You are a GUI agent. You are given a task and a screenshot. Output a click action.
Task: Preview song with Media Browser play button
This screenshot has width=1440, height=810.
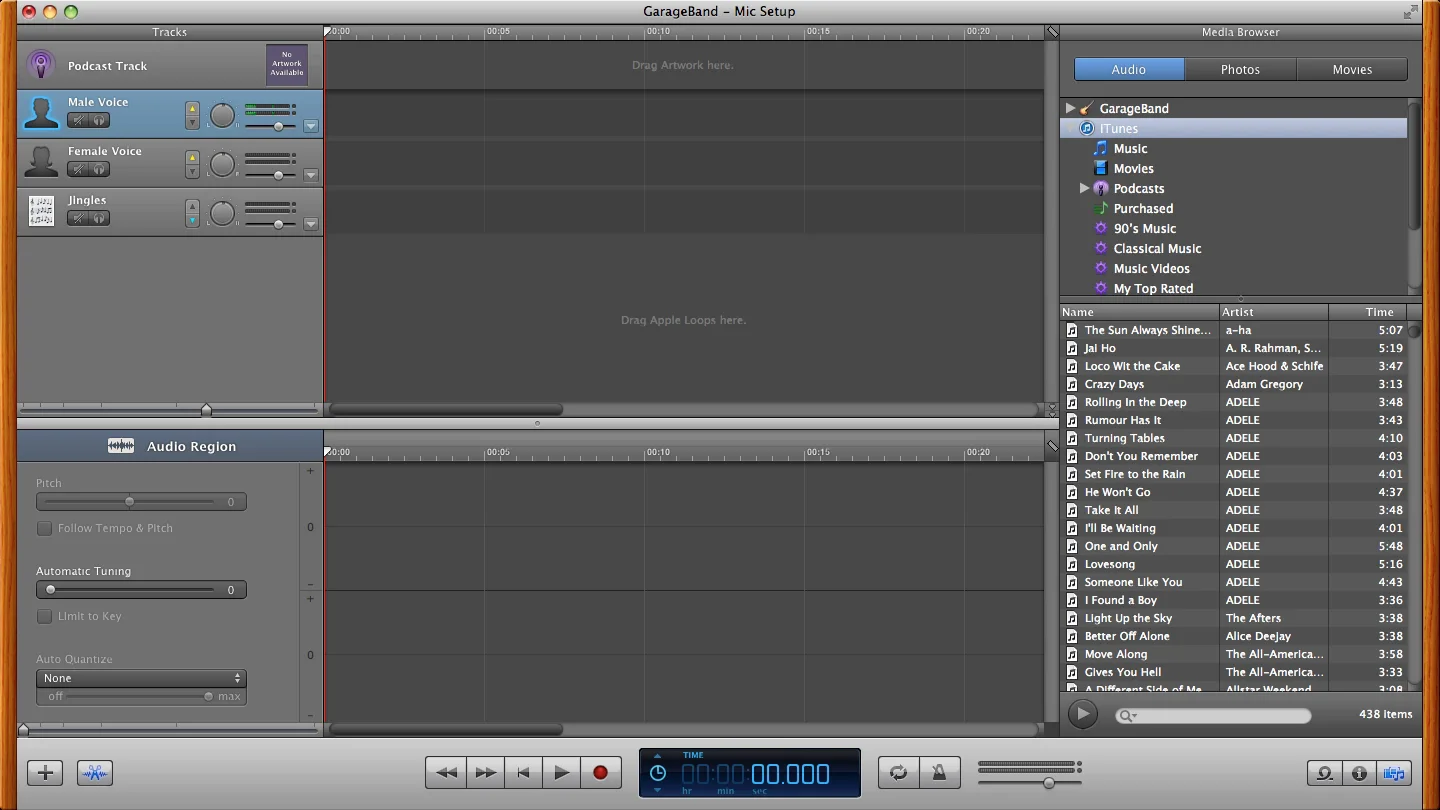(1082, 714)
